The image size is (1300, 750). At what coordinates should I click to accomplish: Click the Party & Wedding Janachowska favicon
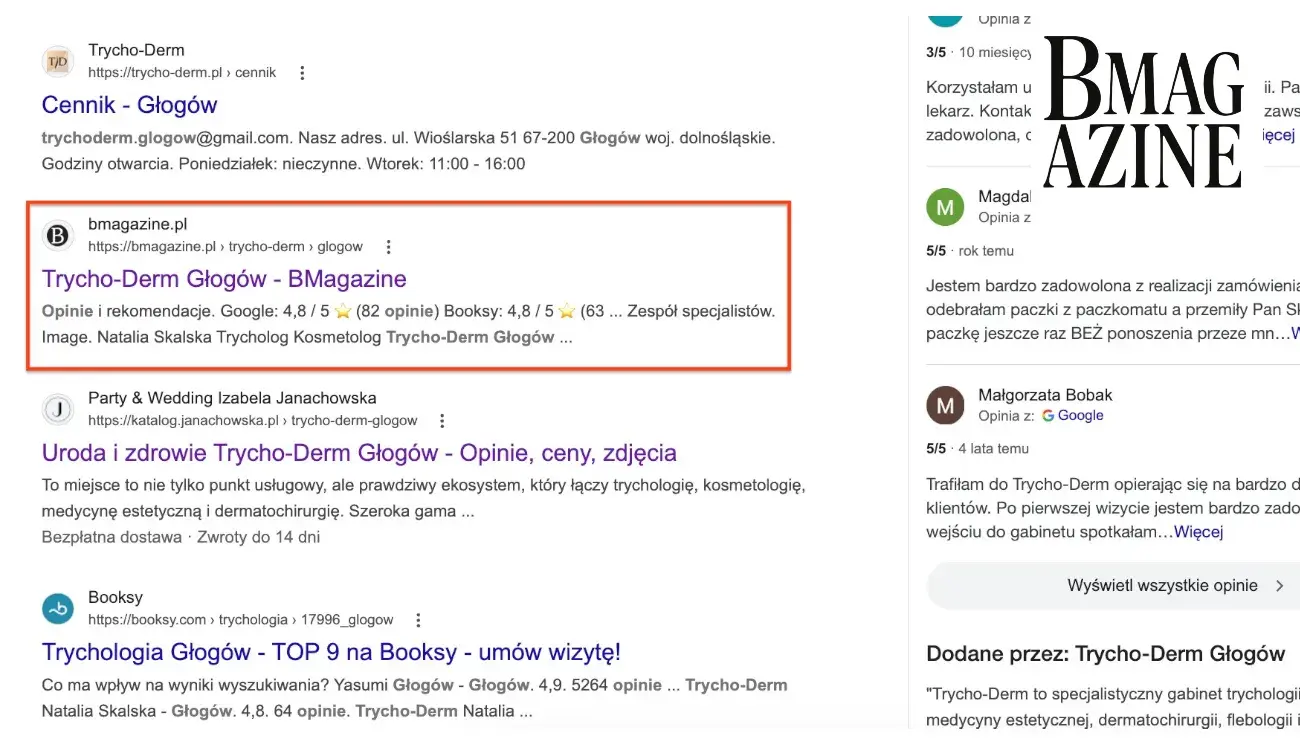pos(58,409)
